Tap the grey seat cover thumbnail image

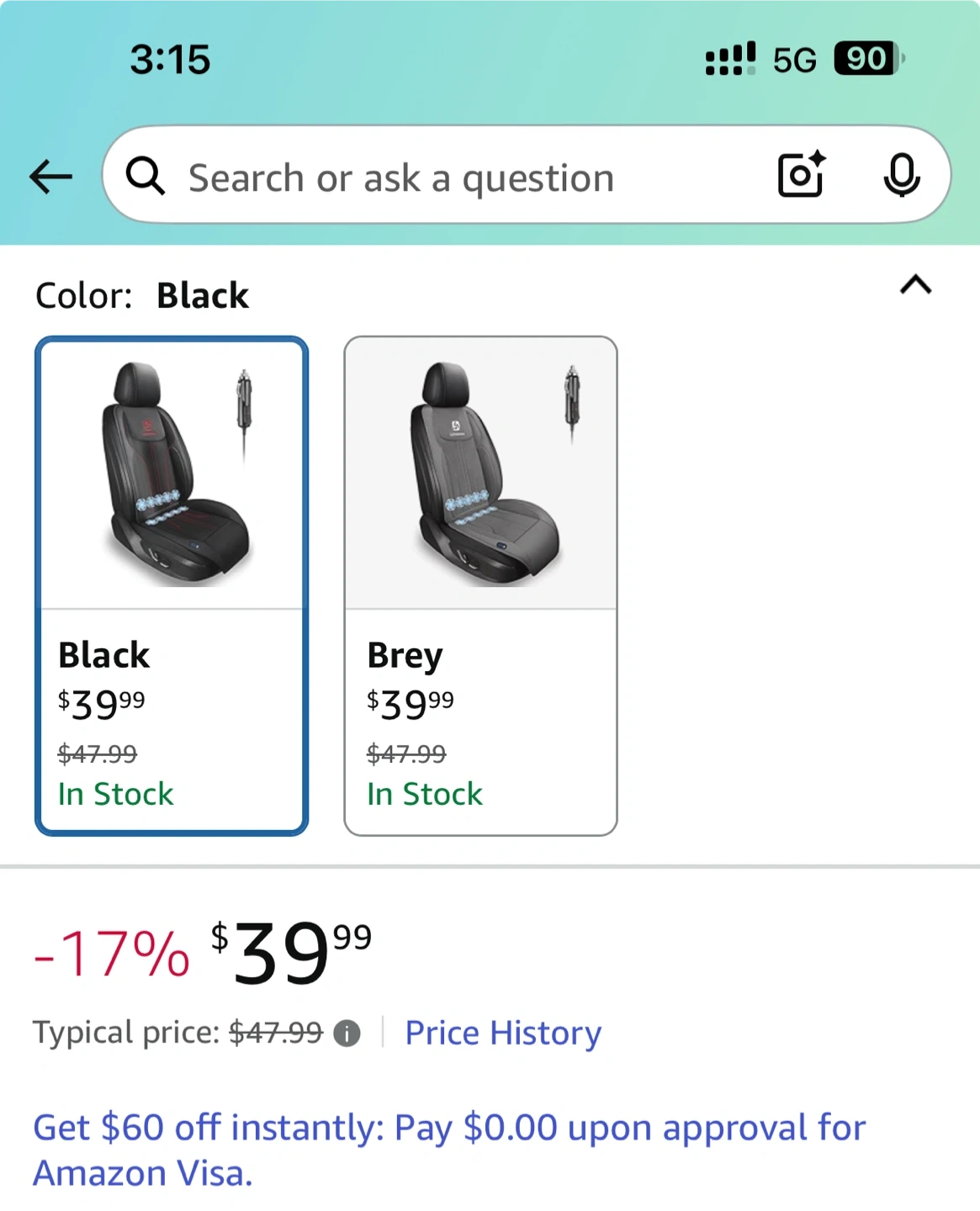tap(480, 473)
